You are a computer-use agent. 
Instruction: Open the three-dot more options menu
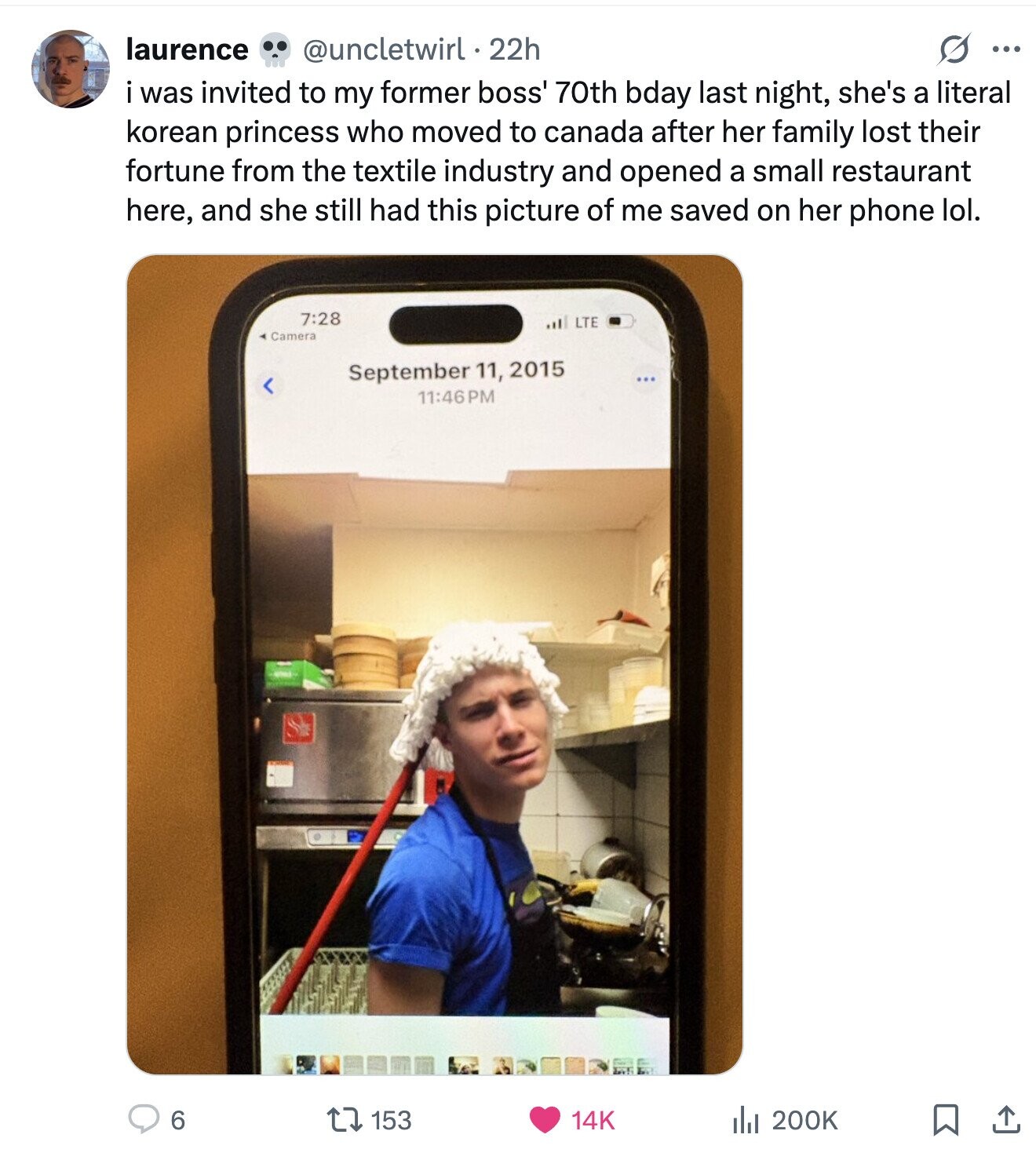point(1005,49)
